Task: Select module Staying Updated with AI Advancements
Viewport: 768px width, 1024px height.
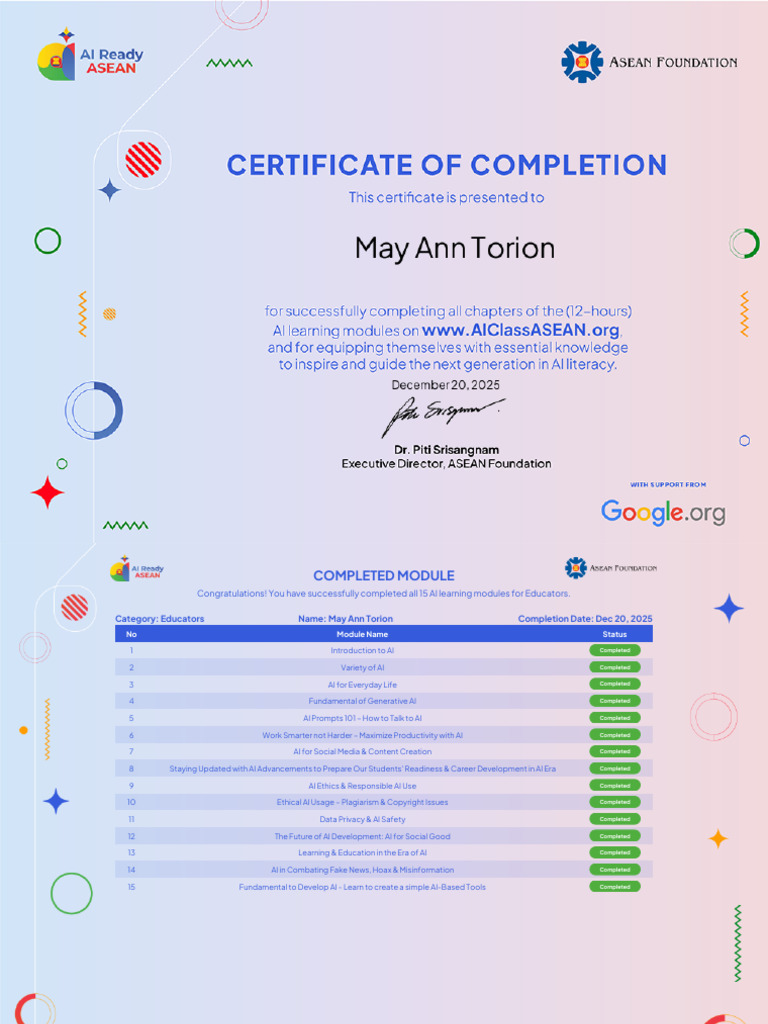Action: click(x=362, y=769)
